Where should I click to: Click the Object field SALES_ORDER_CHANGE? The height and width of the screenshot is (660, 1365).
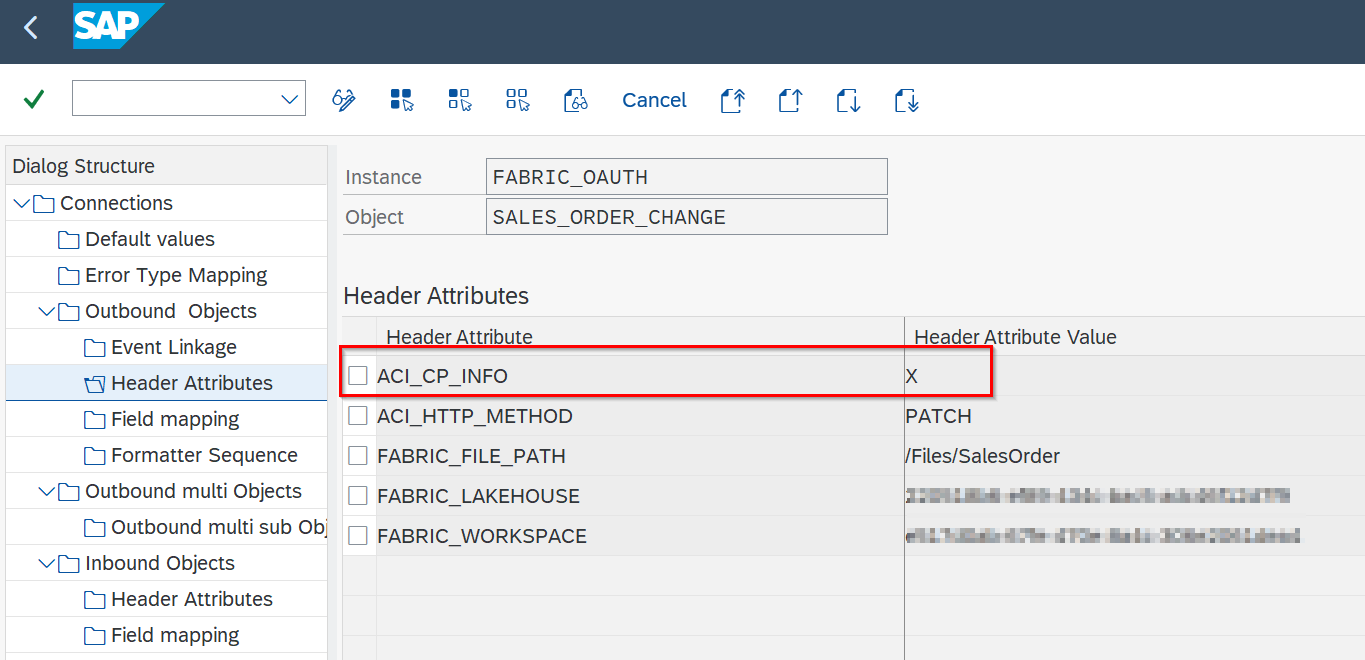point(686,217)
